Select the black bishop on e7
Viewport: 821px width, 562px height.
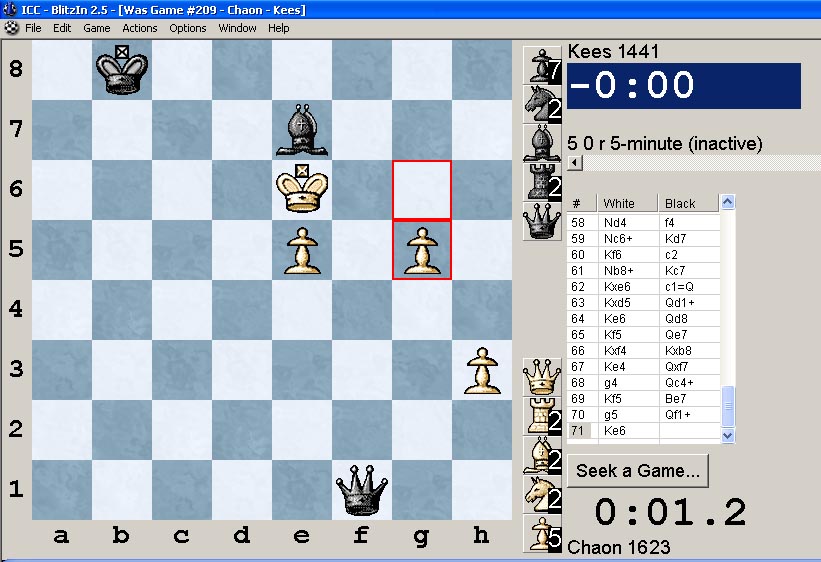tap(302, 130)
